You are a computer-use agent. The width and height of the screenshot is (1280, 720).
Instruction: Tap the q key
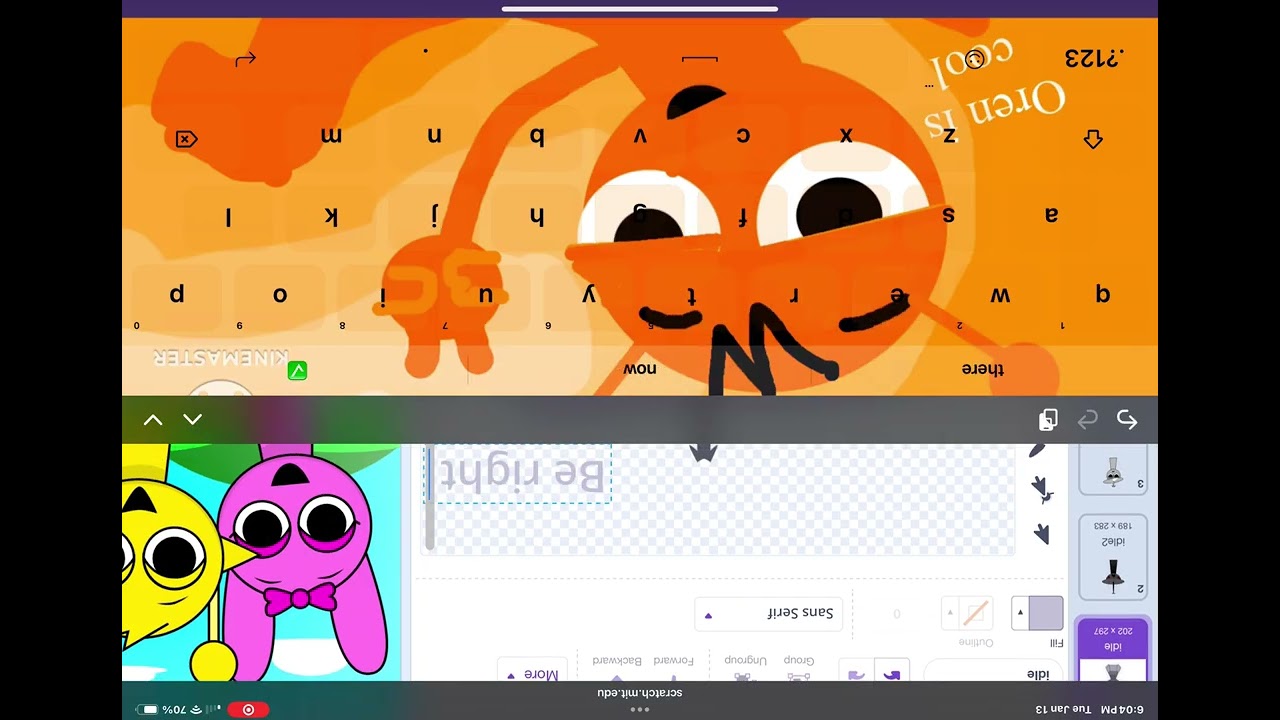(1103, 294)
